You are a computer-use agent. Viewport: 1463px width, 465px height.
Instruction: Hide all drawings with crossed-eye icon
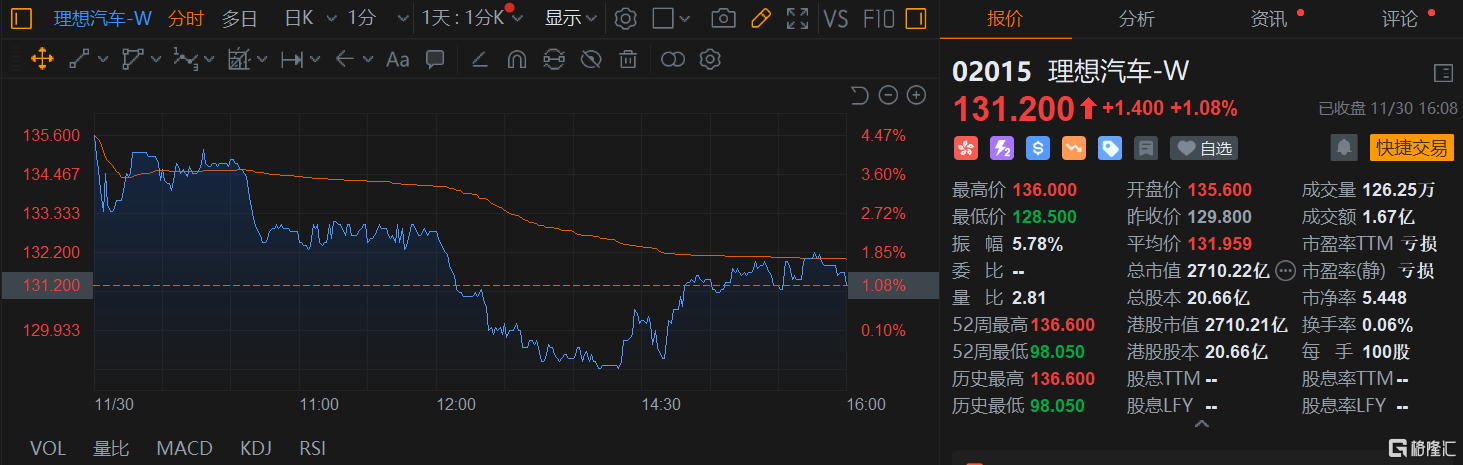pos(590,60)
